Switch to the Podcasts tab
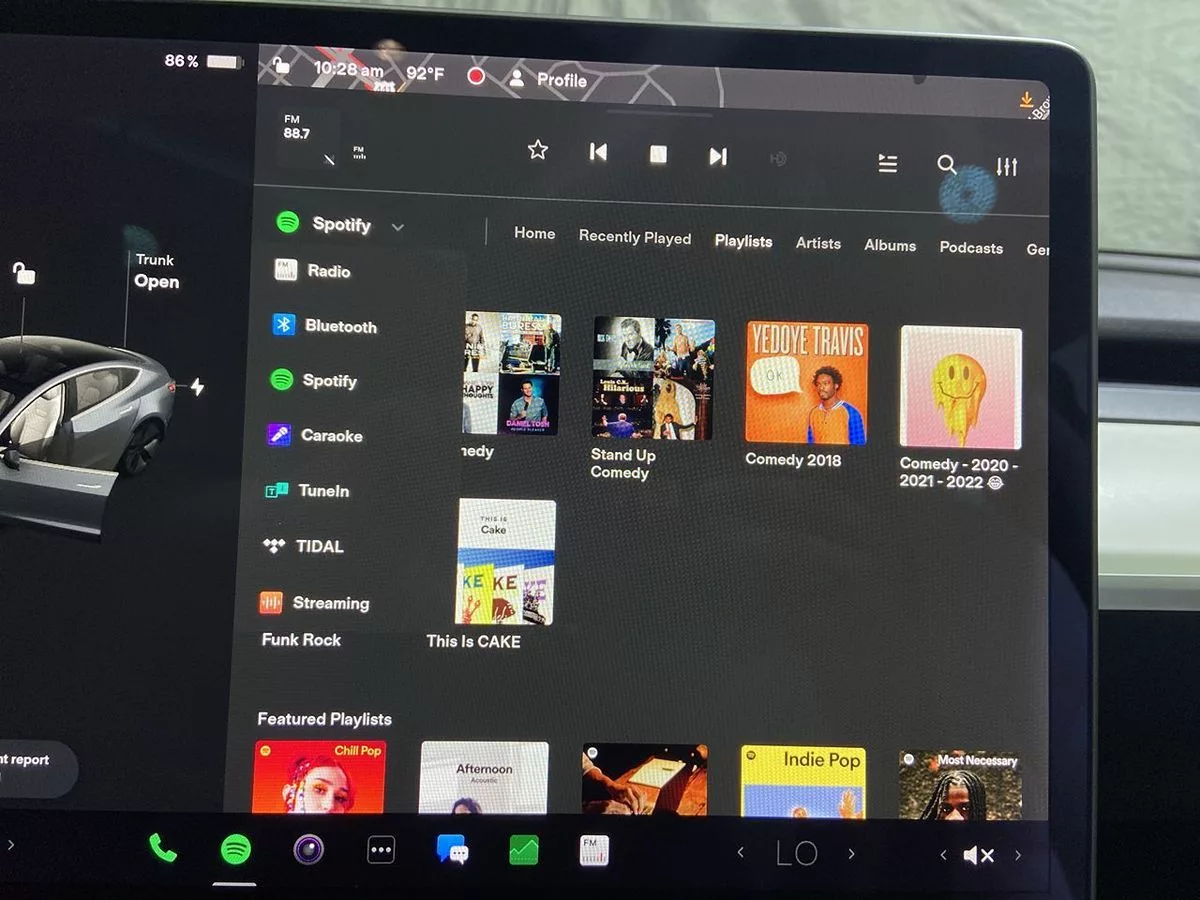Viewport: 1200px width, 900px height. point(970,247)
